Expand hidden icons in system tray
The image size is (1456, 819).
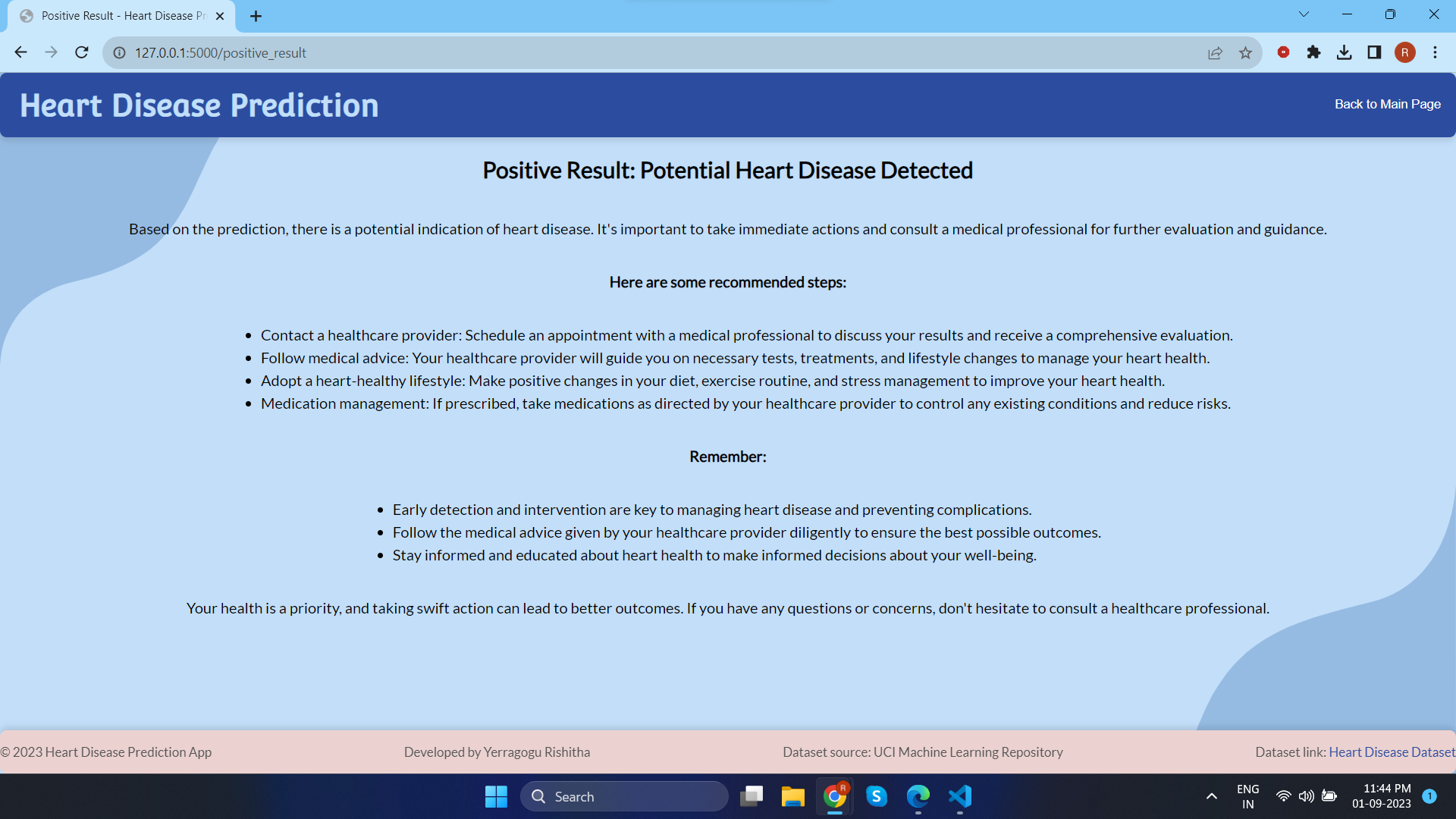(x=1211, y=795)
